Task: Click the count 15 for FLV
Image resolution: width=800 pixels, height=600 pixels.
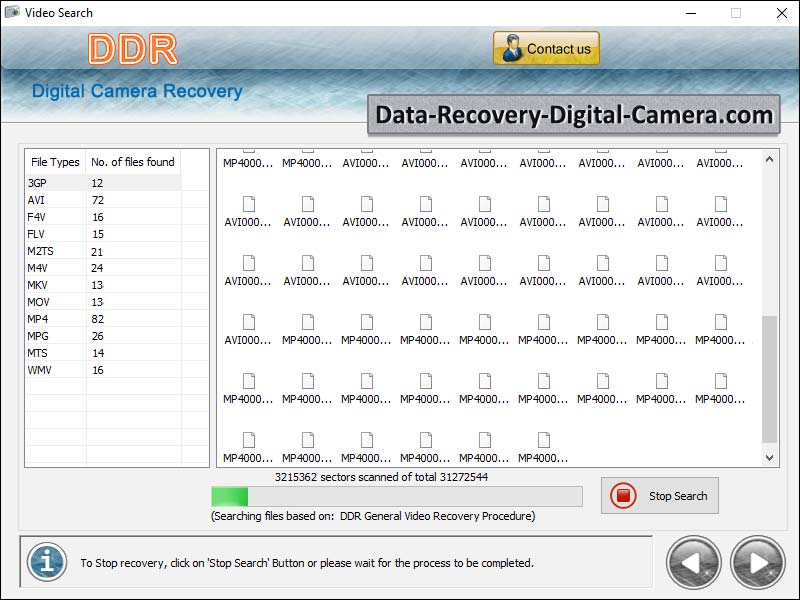Action: pyautogui.click(x=98, y=234)
